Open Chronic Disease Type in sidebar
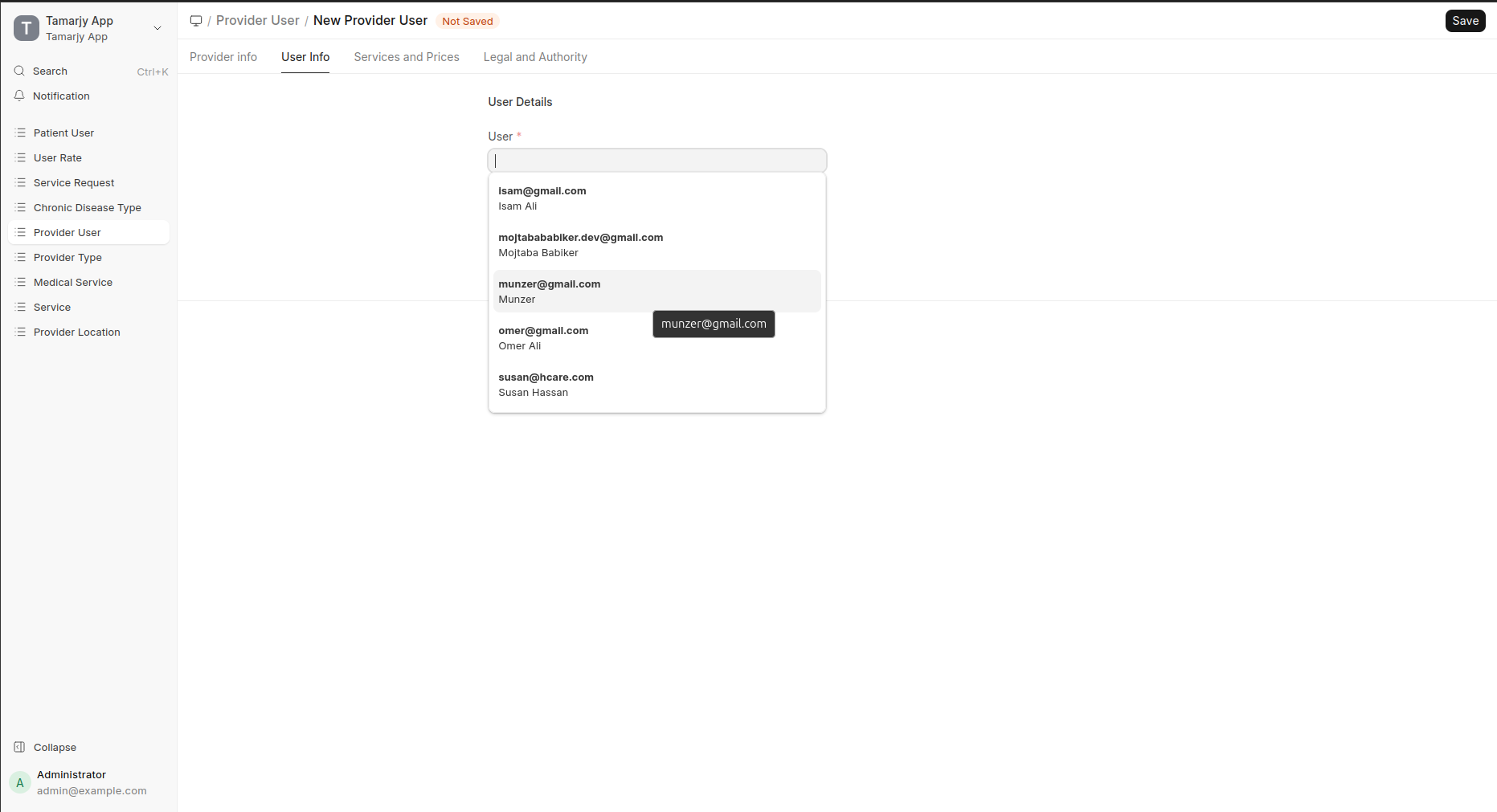 pos(88,208)
